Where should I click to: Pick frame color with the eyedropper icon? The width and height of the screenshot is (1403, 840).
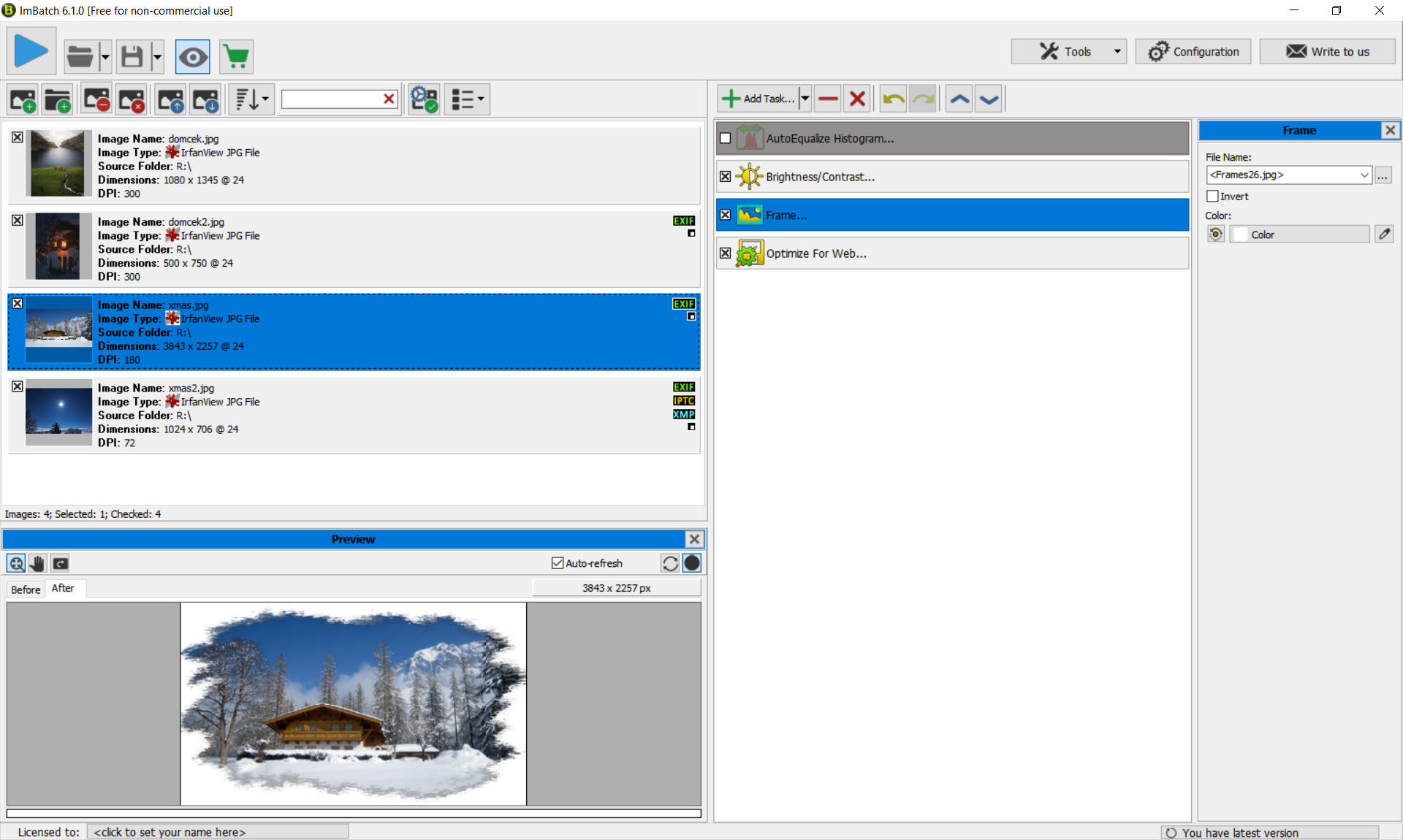[1384, 234]
